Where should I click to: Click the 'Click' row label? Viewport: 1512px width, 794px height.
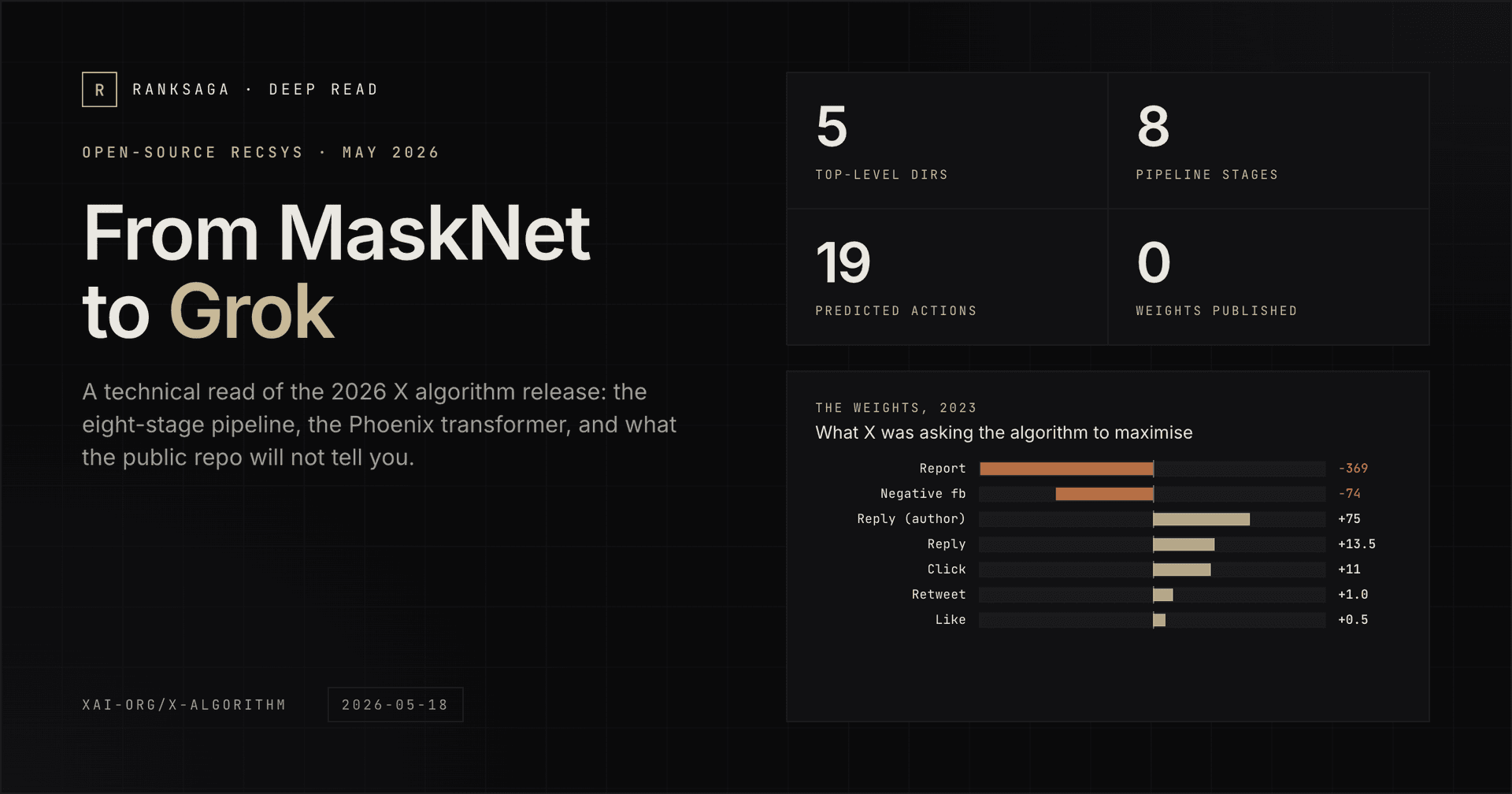(947, 570)
